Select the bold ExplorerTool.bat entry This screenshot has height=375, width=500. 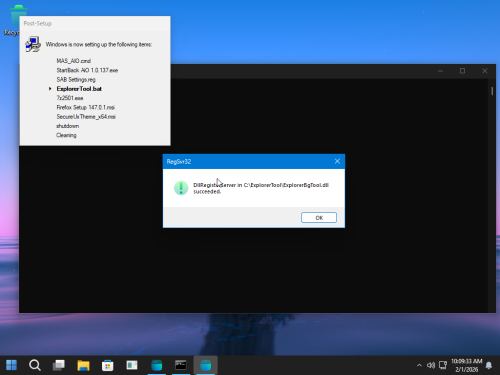click(x=79, y=89)
